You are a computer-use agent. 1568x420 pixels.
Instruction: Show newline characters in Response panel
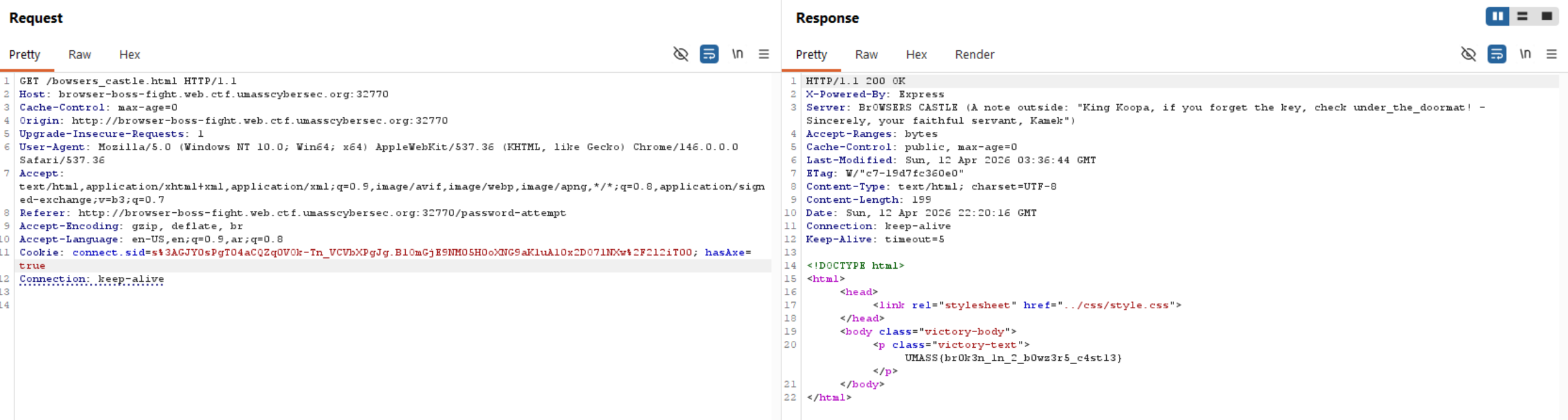pos(1525,54)
